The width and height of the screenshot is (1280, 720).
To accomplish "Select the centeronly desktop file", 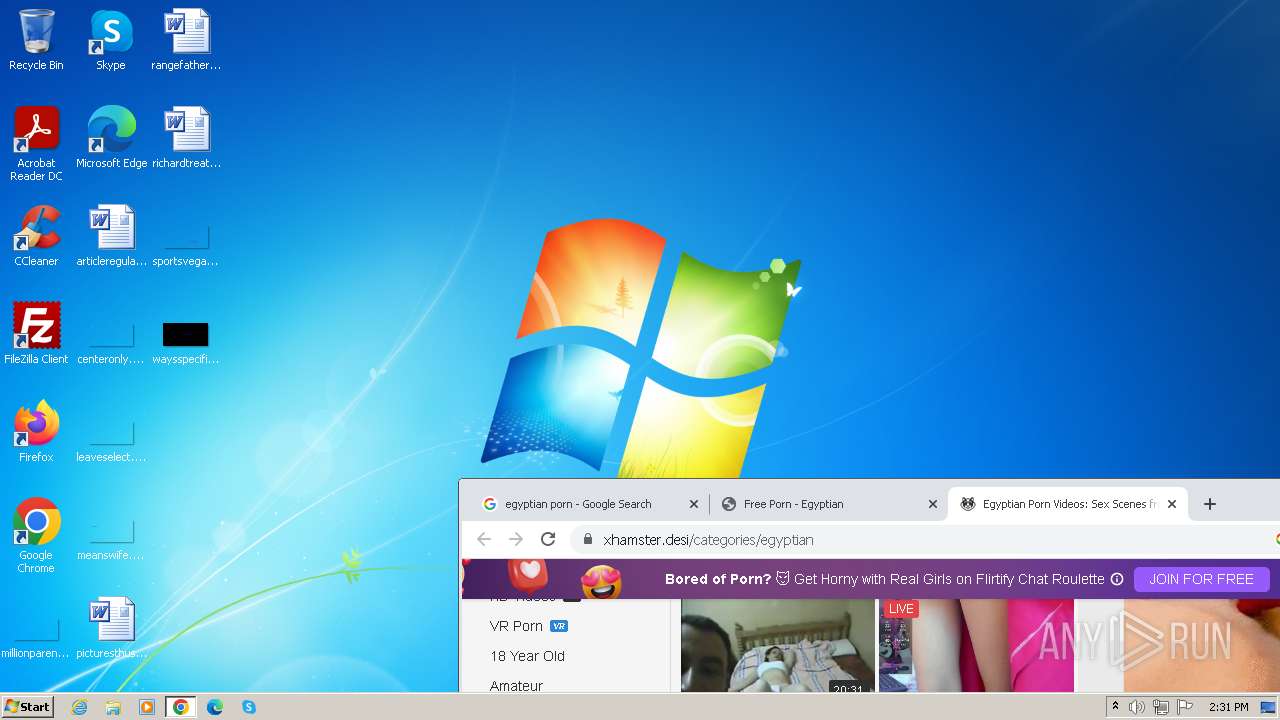I will click(x=111, y=343).
